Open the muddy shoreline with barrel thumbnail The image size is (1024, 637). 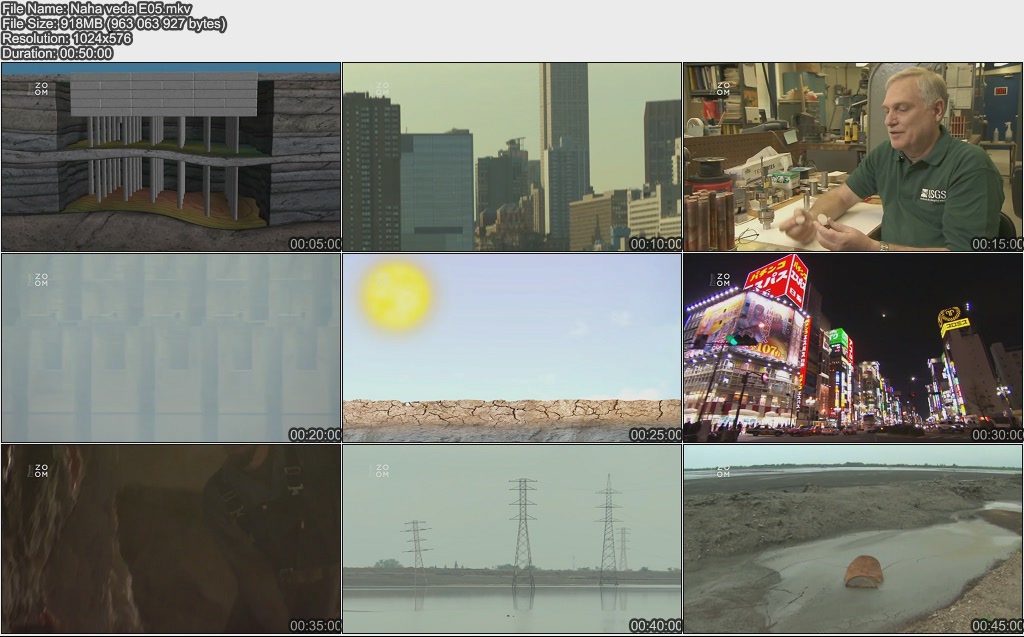tap(853, 539)
